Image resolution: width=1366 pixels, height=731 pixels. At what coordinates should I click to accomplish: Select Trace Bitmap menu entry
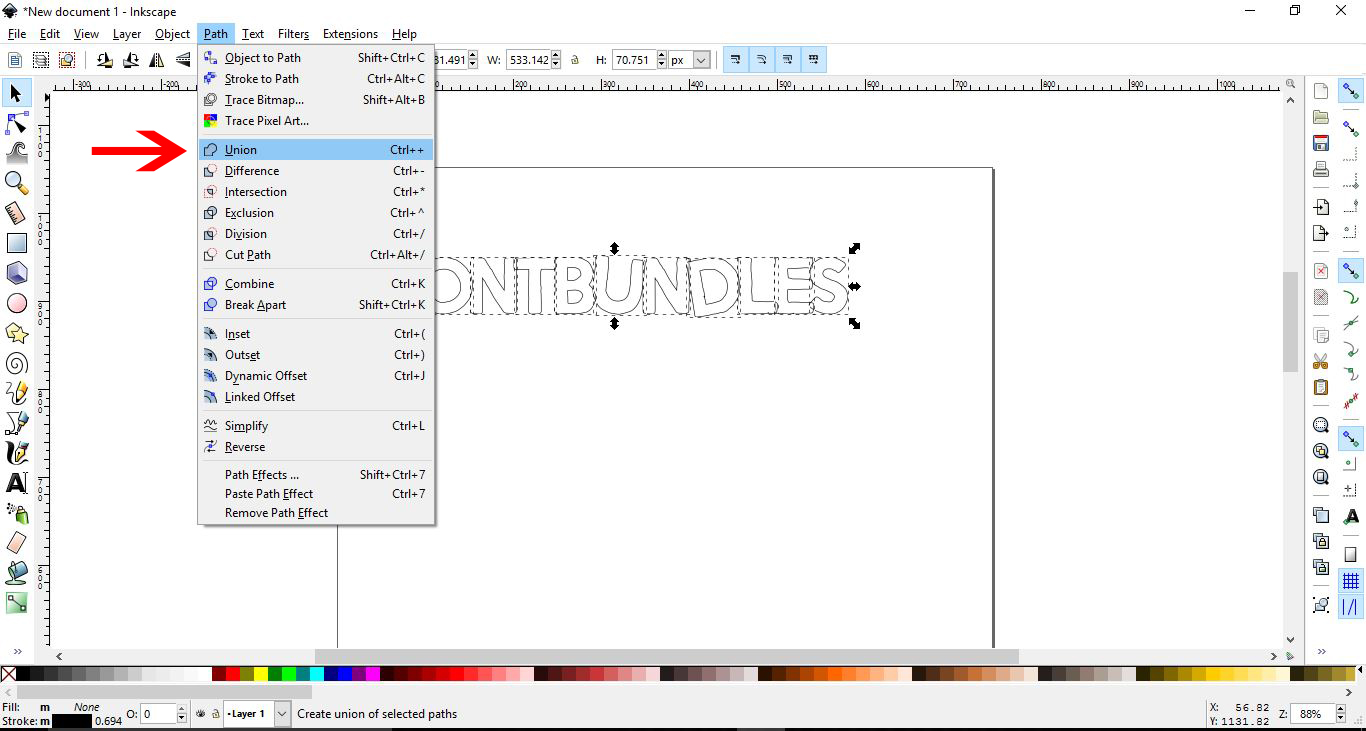point(316,100)
